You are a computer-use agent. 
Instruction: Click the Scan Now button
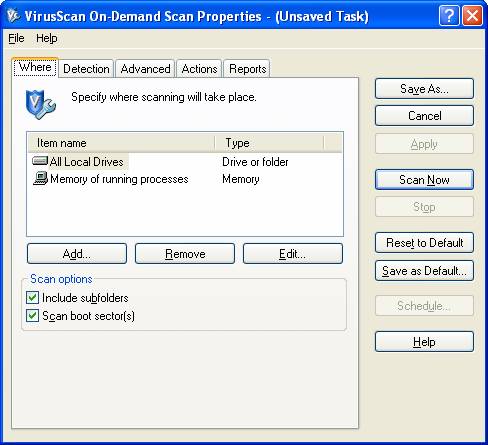[x=424, y=180]
